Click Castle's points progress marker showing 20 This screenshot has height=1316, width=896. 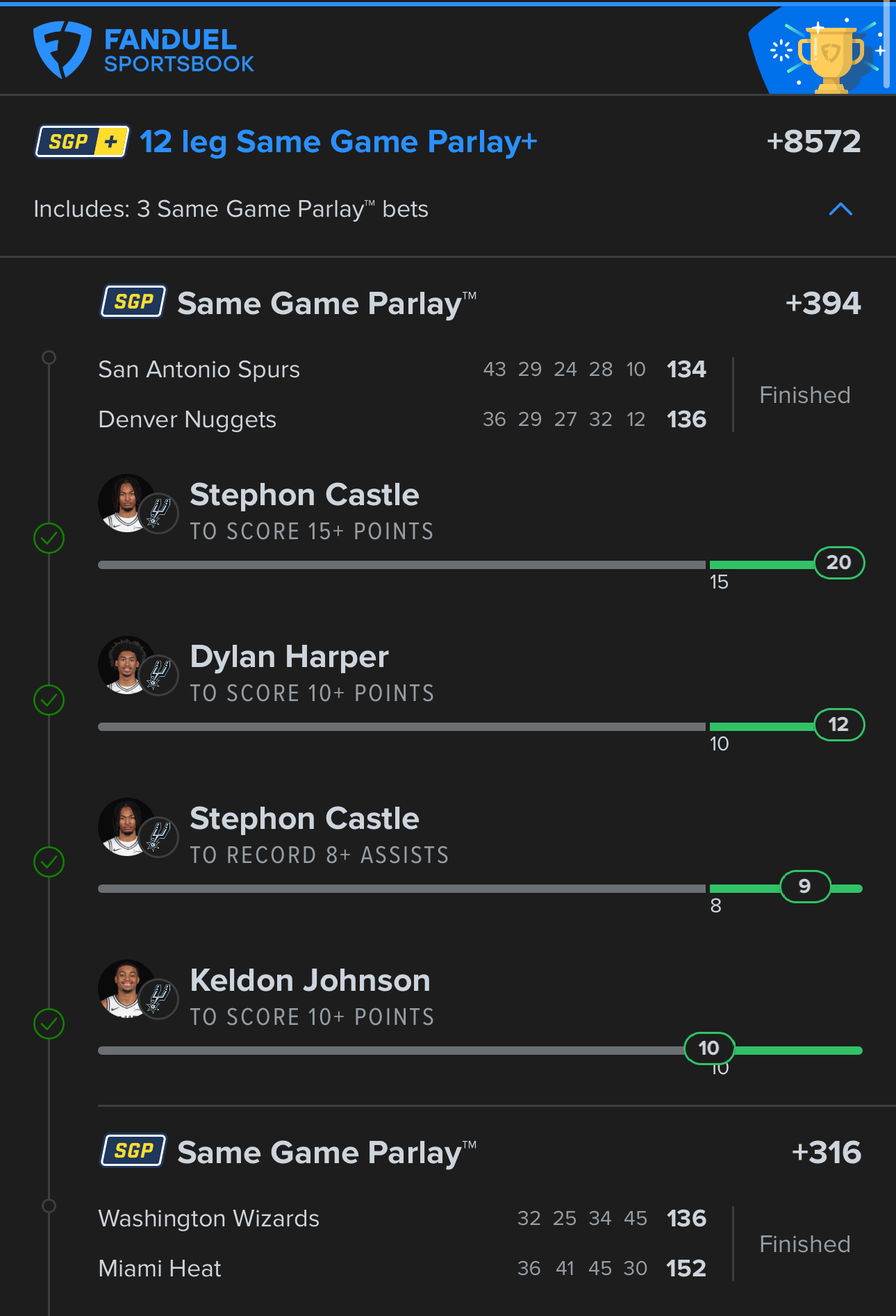pyautogui.click(x=838, y=563)
